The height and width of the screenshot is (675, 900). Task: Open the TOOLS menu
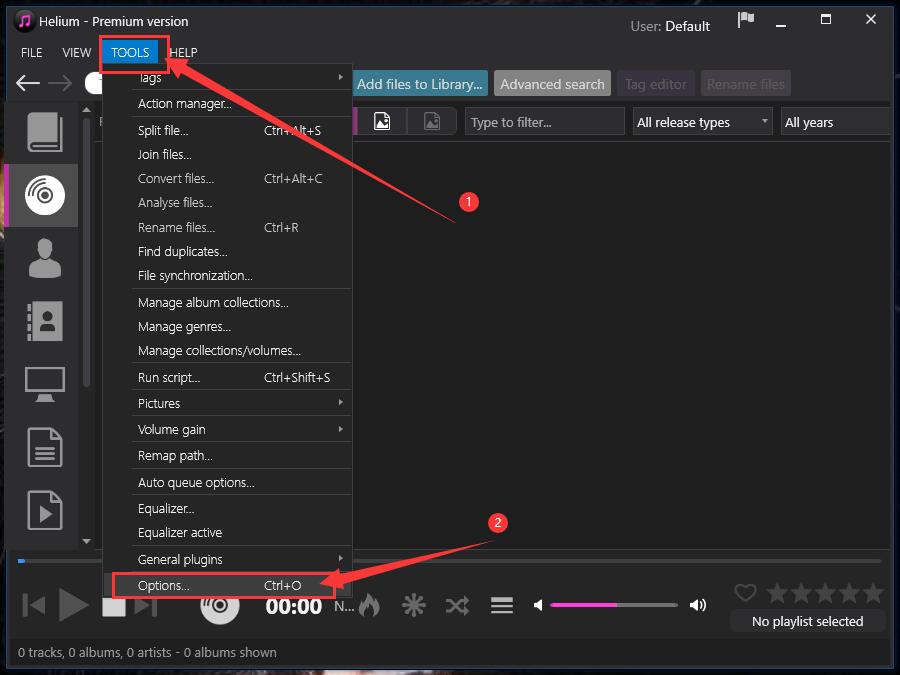[x=130, y=53]
